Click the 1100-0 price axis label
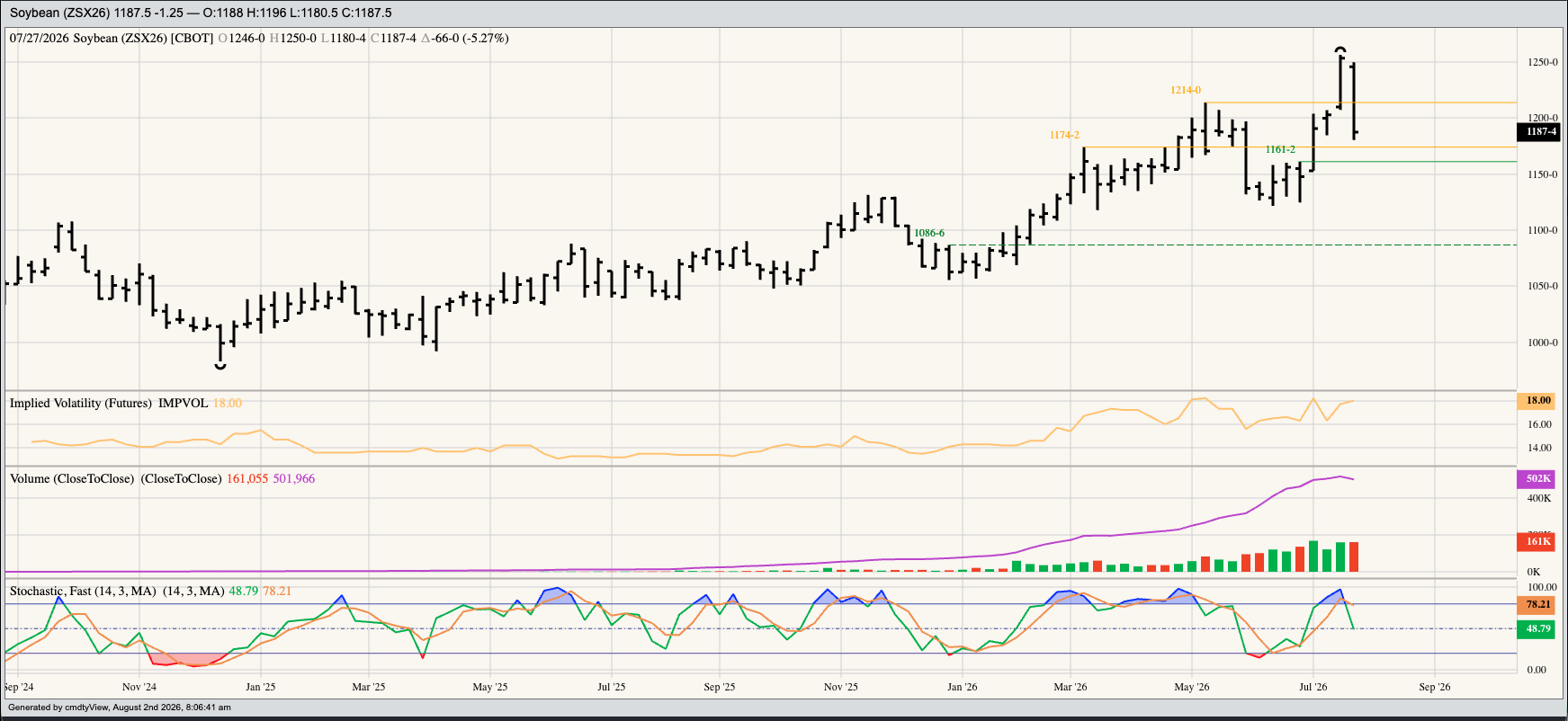Viewport: 1568px width, 721px height. point(1542,230)
